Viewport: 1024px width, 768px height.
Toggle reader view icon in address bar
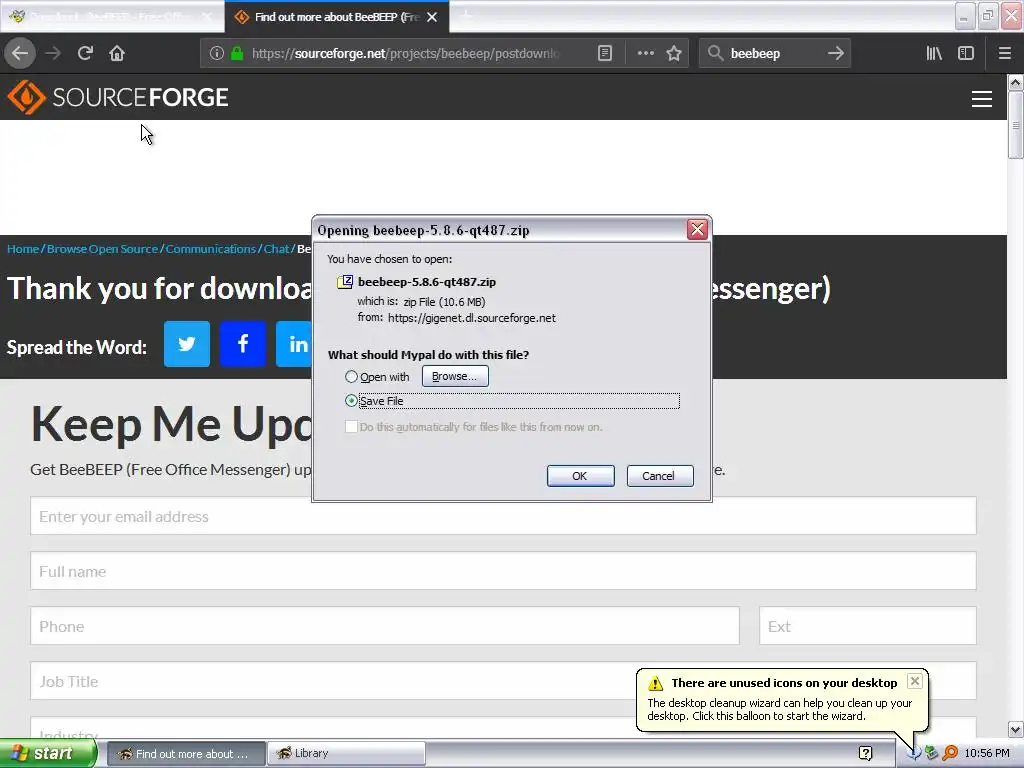coord(605,54)
